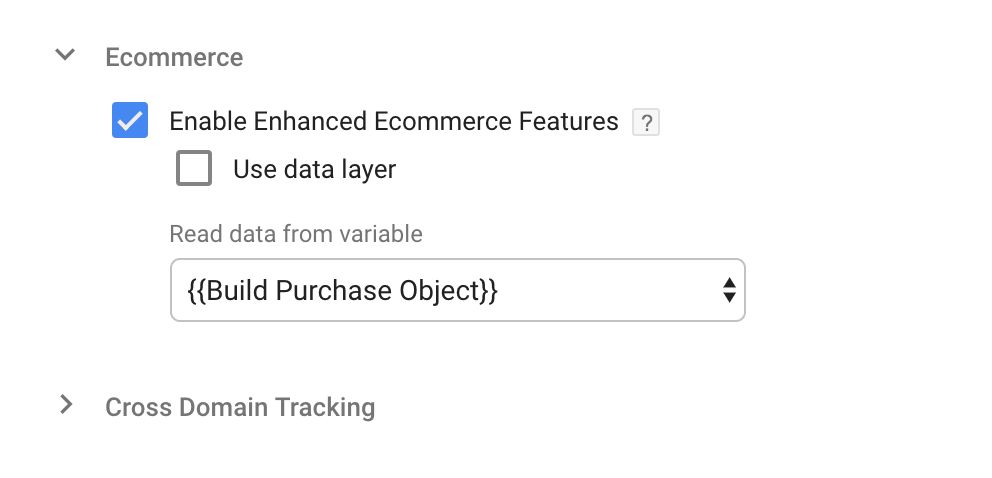Click the right-pointing arrow beside Cross Domain Tracking
Screen dimensions: 992x478
pos(66,405)
